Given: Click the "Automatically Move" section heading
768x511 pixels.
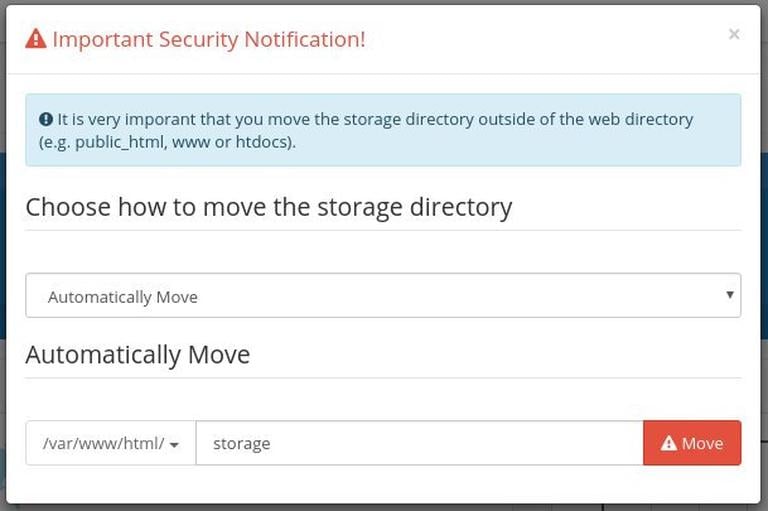Looking at the screenshot, I should coord(138,354).
